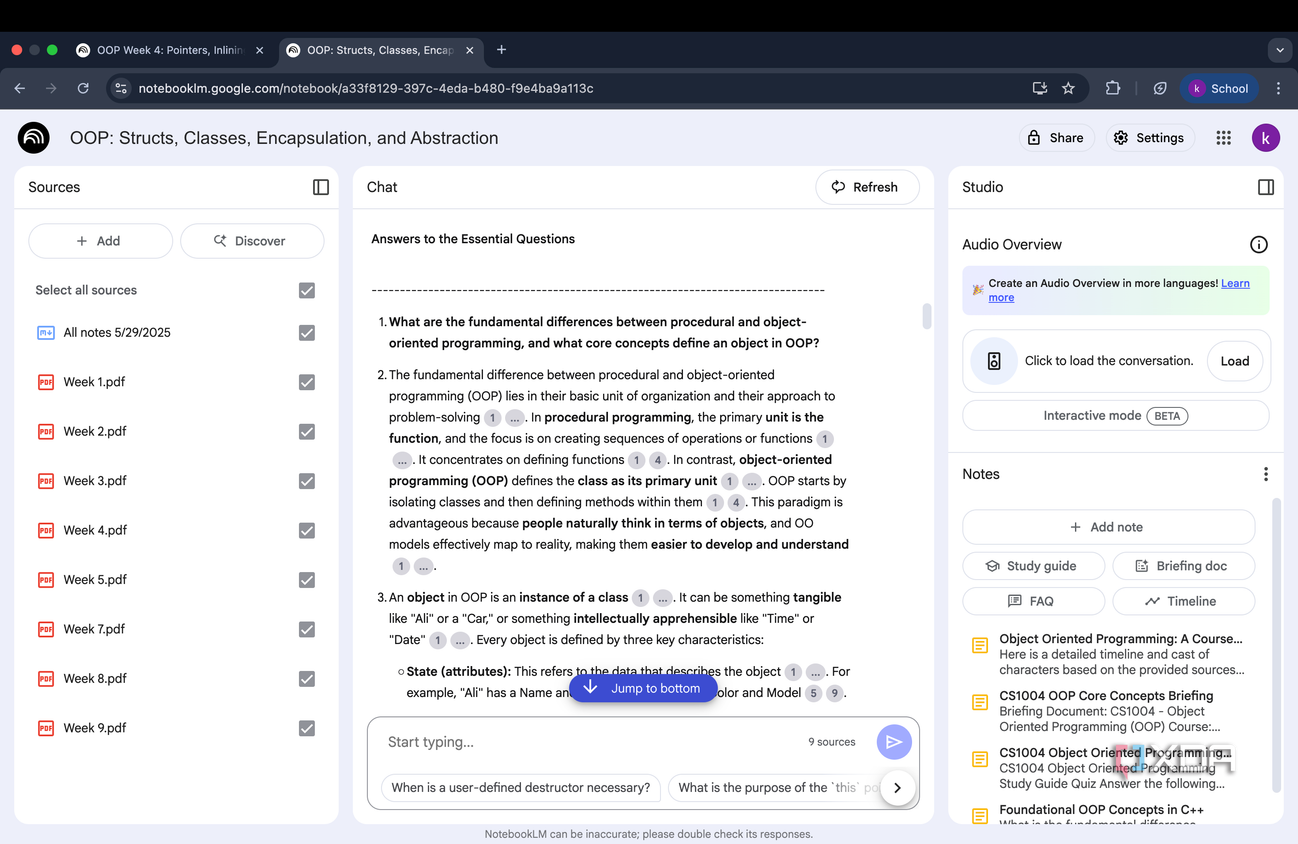Click the Share button
Viewport: 1298px width, 844px height.
[1056, 138]
